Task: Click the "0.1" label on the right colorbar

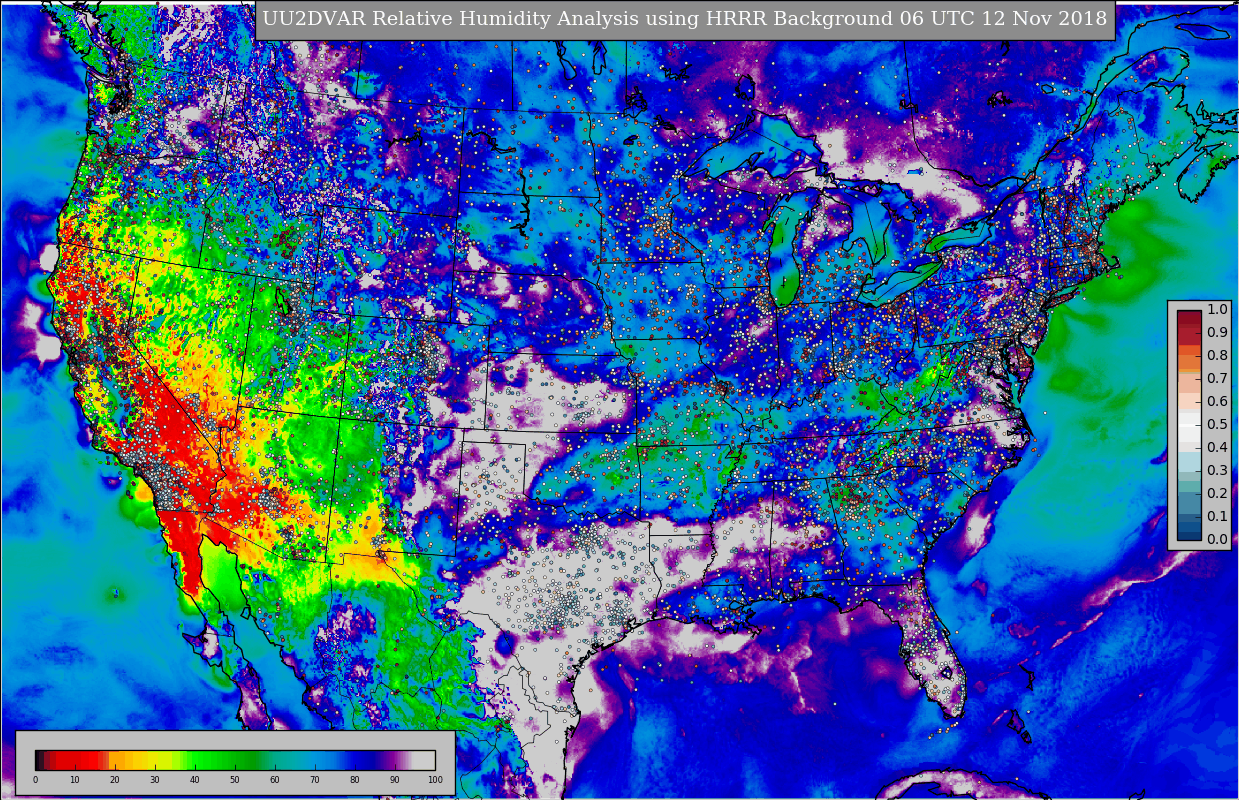Action: (1217, 516)
